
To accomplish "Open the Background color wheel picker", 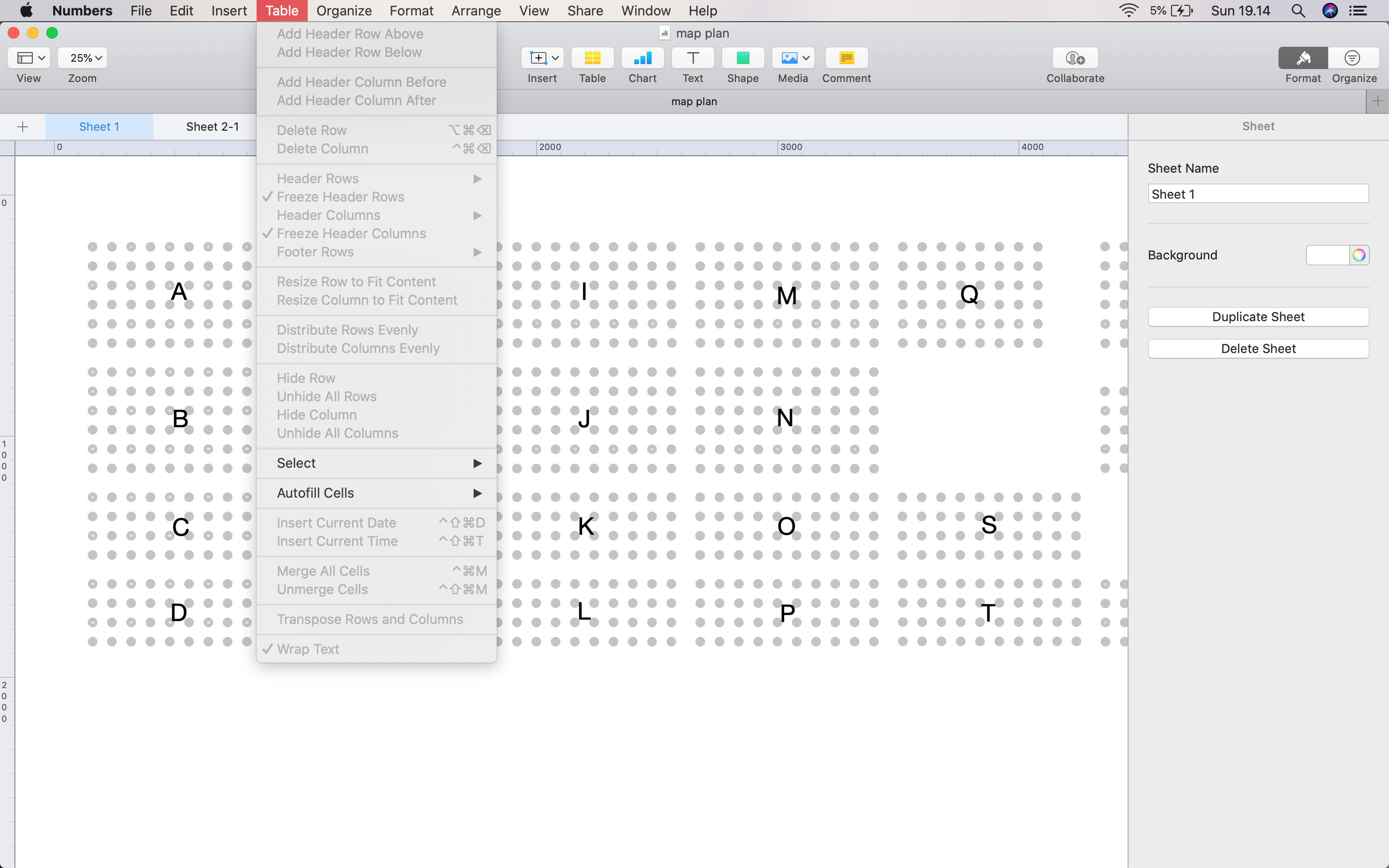I will (x=1358, y=256).
